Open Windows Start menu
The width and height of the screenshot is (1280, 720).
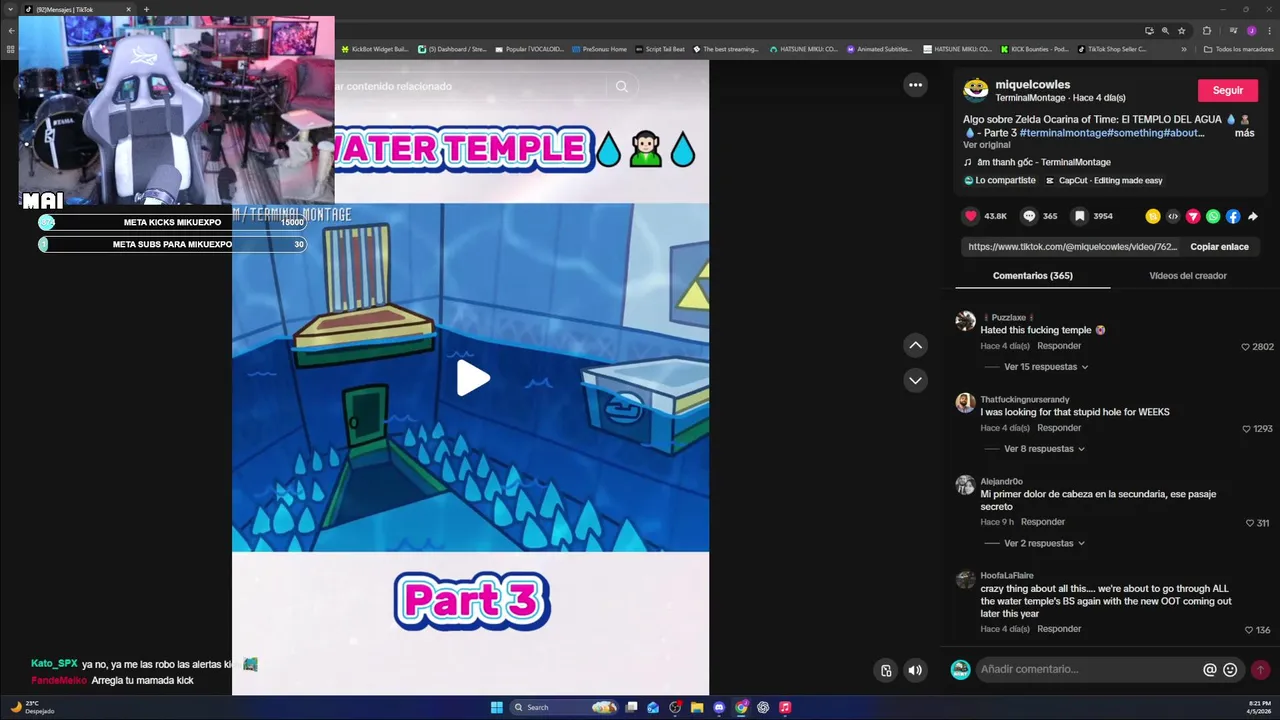point(497,707)
